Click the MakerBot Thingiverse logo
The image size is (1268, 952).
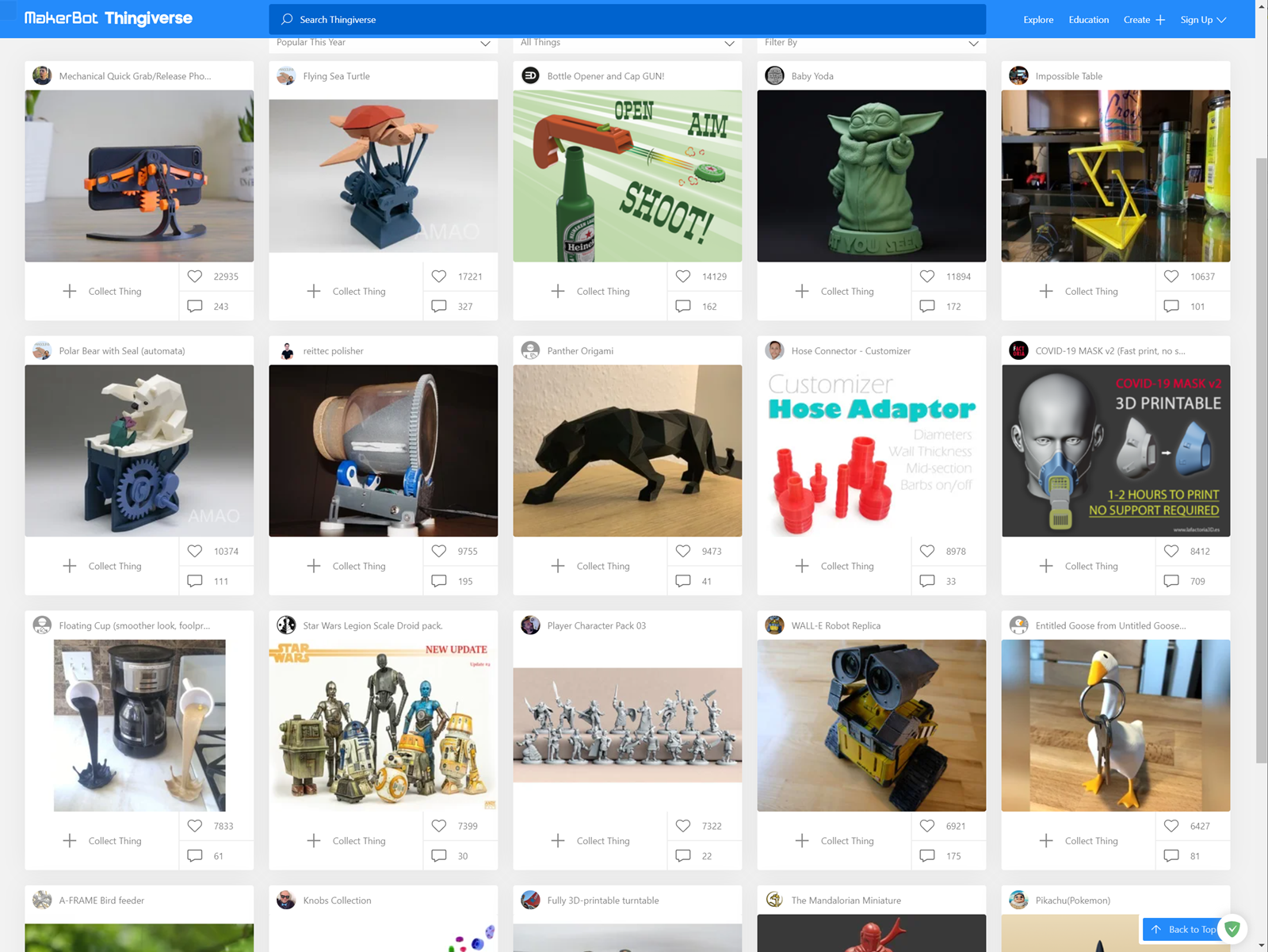click(x=109, y=18)
